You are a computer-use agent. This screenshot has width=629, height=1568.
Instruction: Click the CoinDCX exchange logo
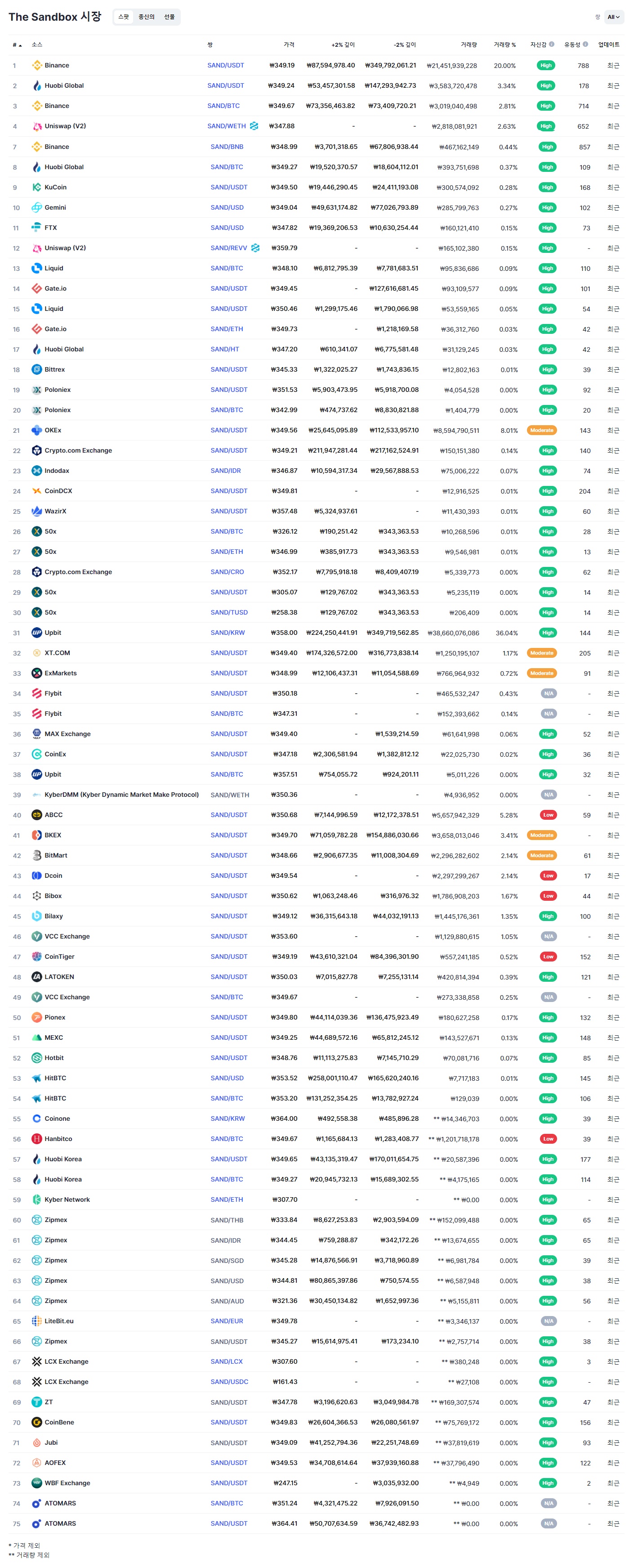pos(36,490)
